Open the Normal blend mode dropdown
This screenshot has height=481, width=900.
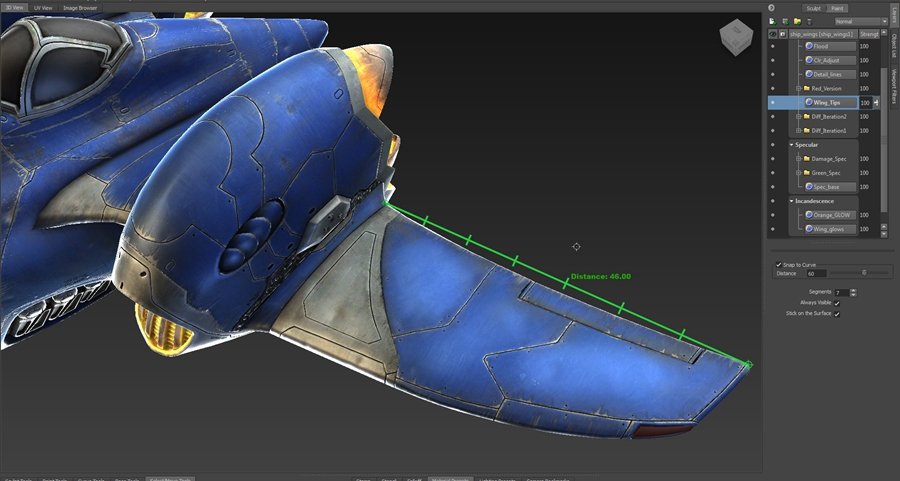860,21
